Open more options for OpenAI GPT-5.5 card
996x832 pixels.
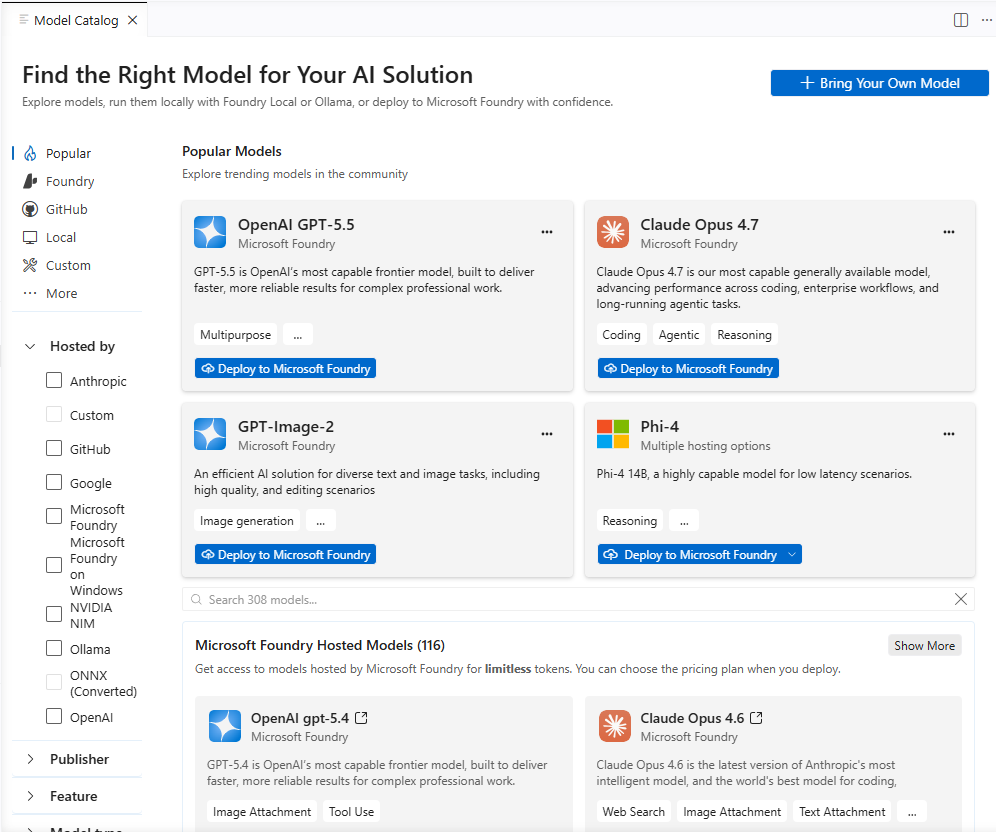546,232
